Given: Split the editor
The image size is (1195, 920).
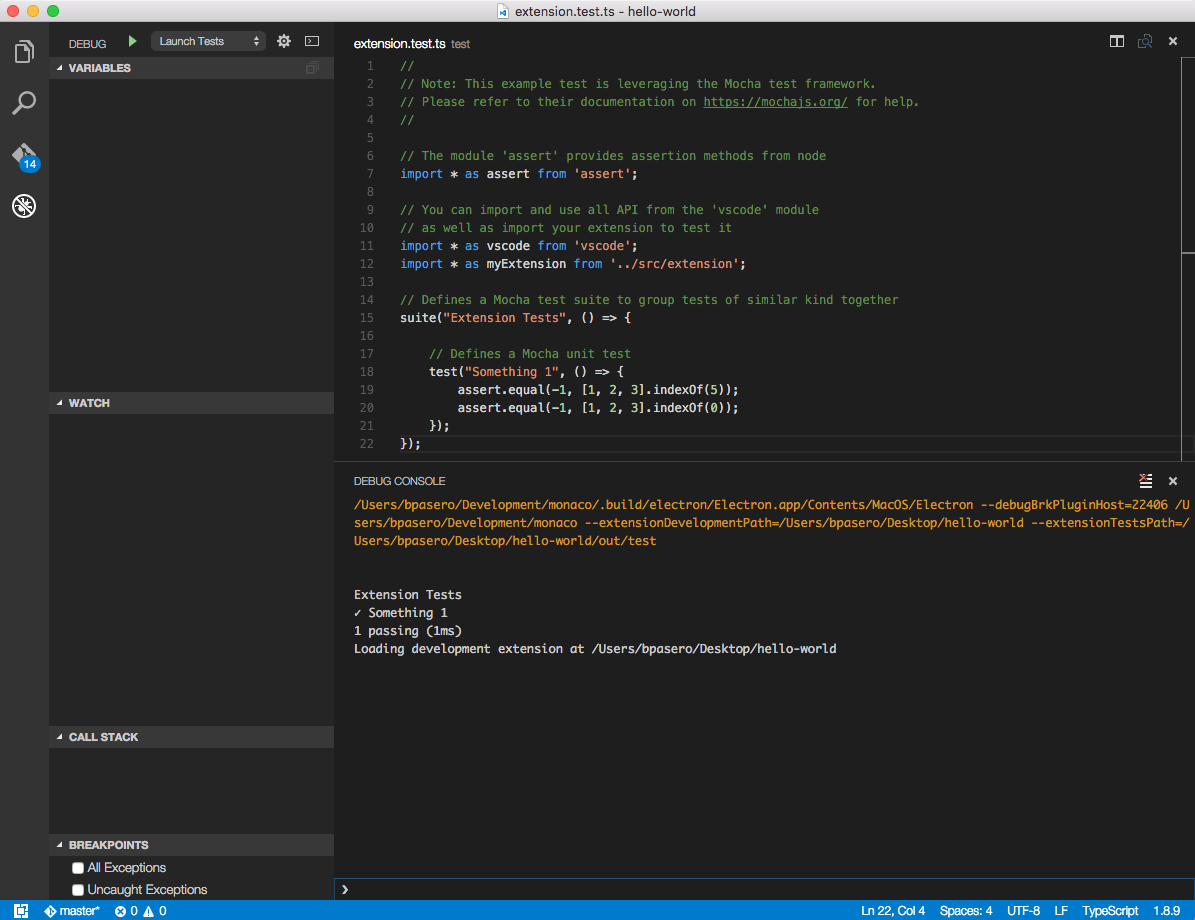Looking at the screenshot, I should point(1117,41).
